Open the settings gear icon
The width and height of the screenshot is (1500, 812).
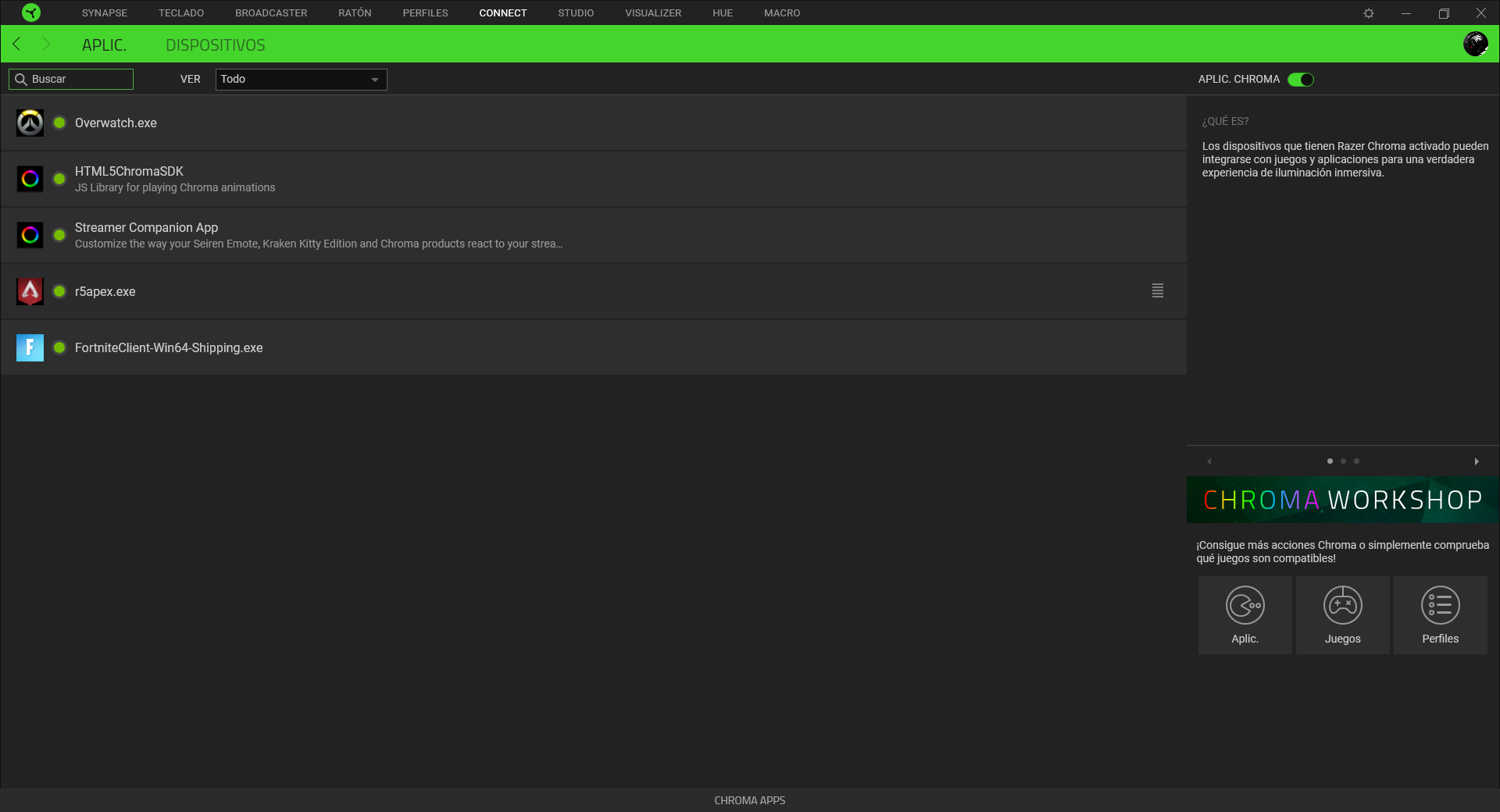click(1369, 13)
